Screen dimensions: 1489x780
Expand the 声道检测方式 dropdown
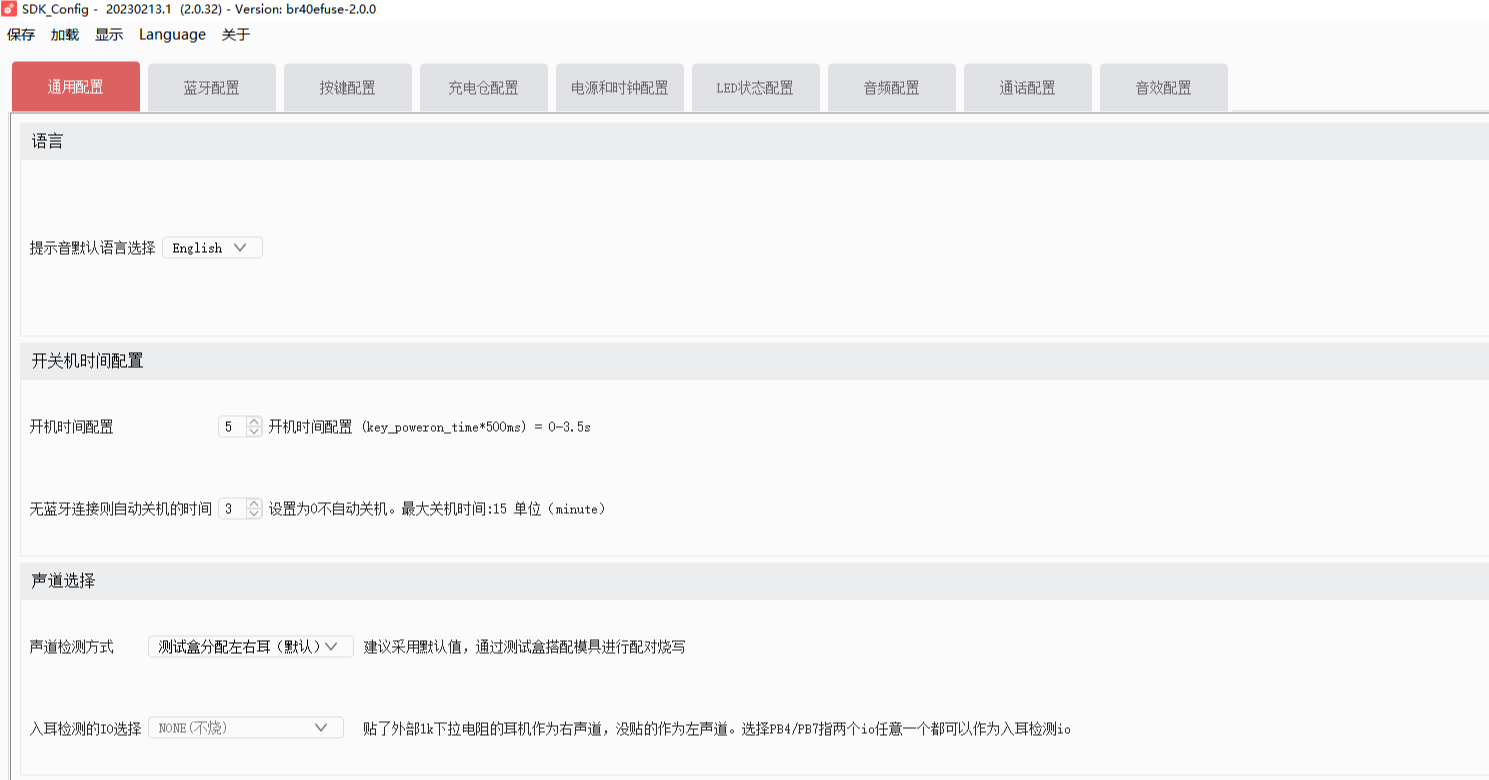coord(250,647)
